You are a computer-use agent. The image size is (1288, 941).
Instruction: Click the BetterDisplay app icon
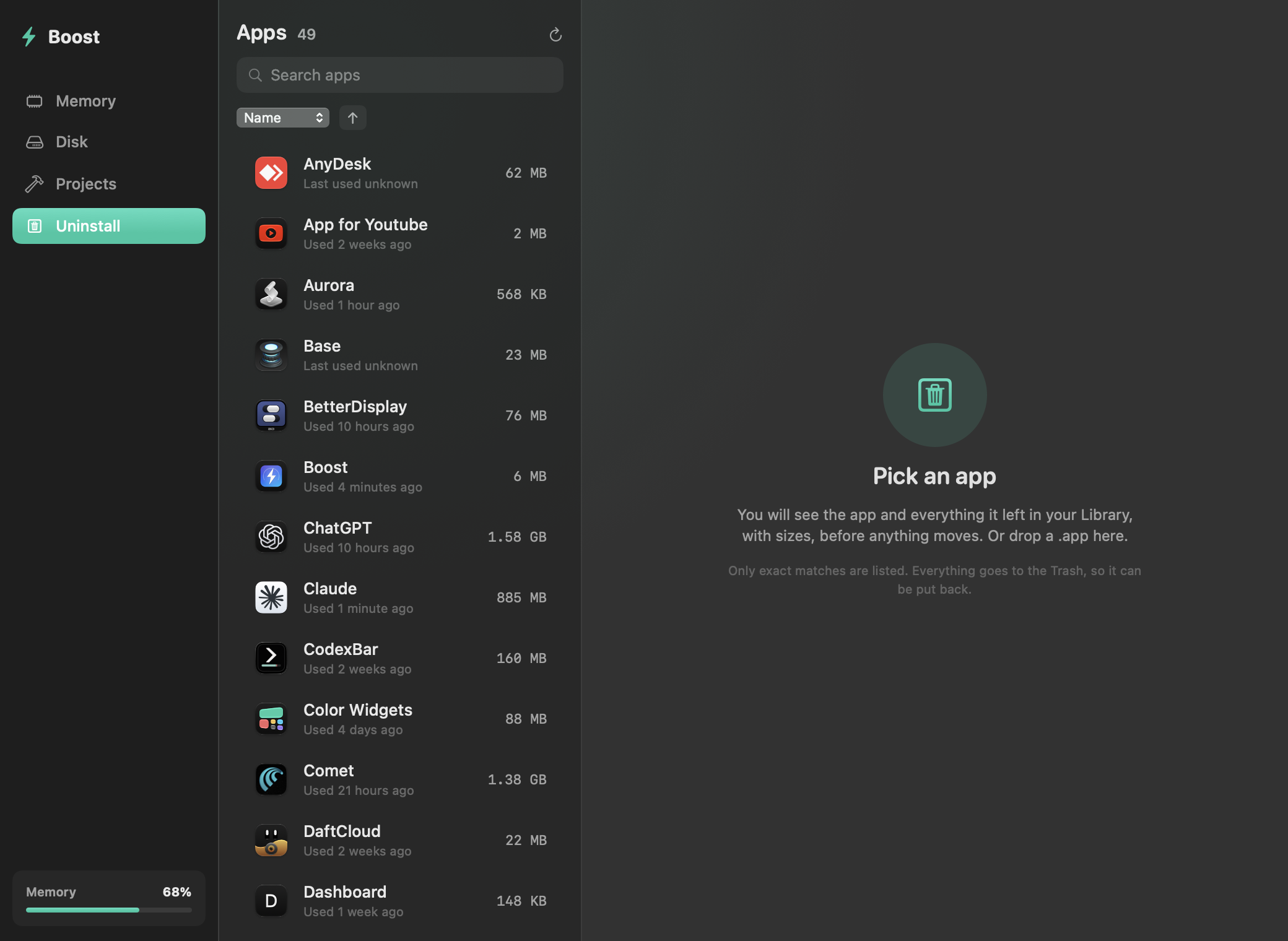[x=271, y=415]
